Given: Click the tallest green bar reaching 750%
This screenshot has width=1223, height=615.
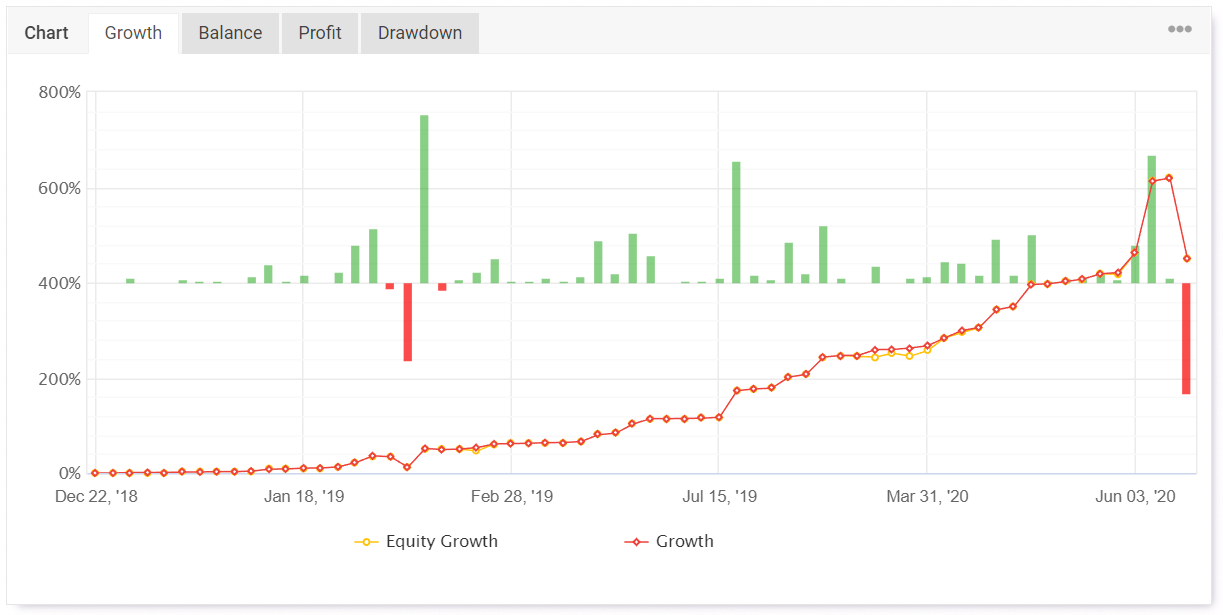Looking at the screenshot, I should pyautogui.click(x=424, y=200).
